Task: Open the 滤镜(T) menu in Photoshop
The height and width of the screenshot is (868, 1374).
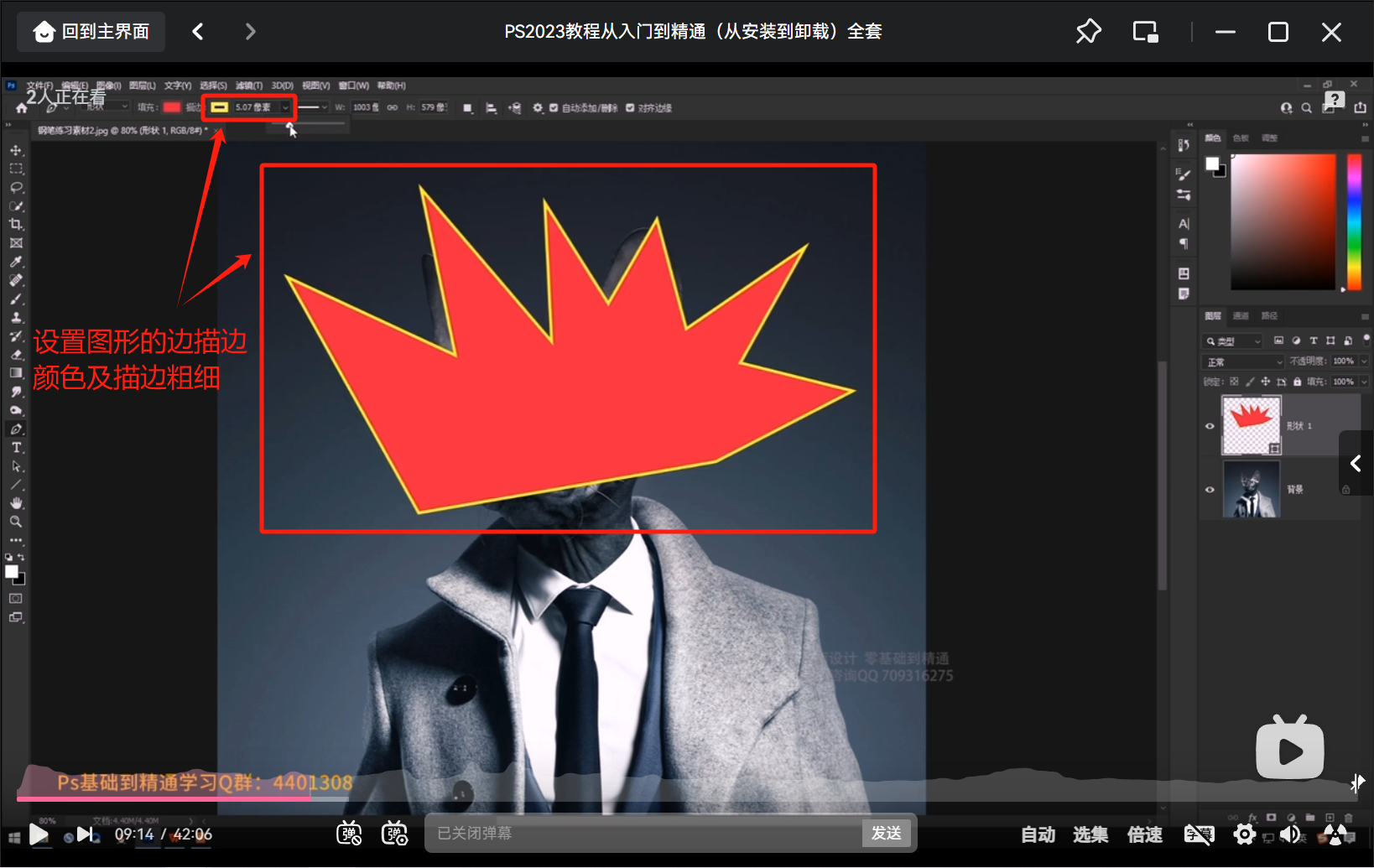Action: click(248, 86)
